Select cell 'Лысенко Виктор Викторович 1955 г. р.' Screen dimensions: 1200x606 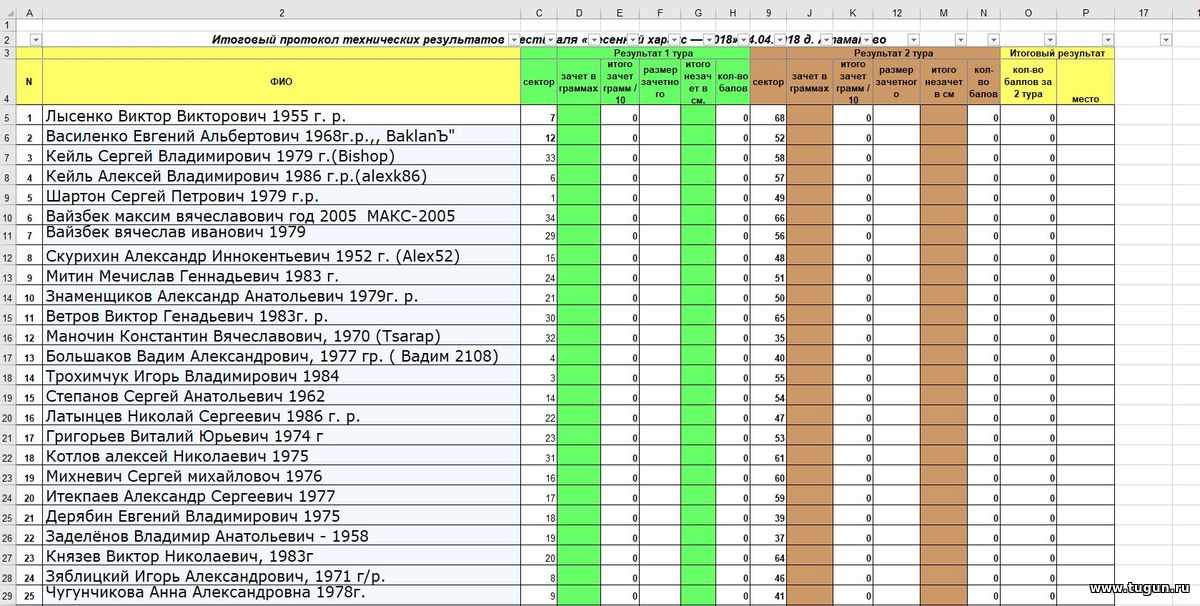(282, 117)
